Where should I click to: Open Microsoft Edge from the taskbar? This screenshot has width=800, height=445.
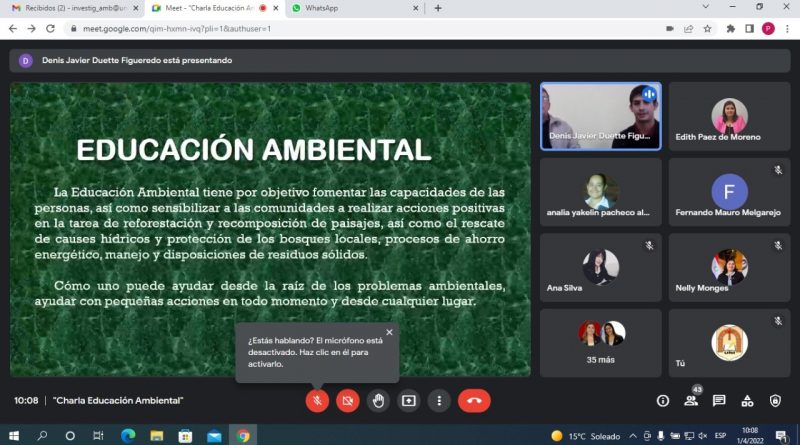(x=127, y=436)
